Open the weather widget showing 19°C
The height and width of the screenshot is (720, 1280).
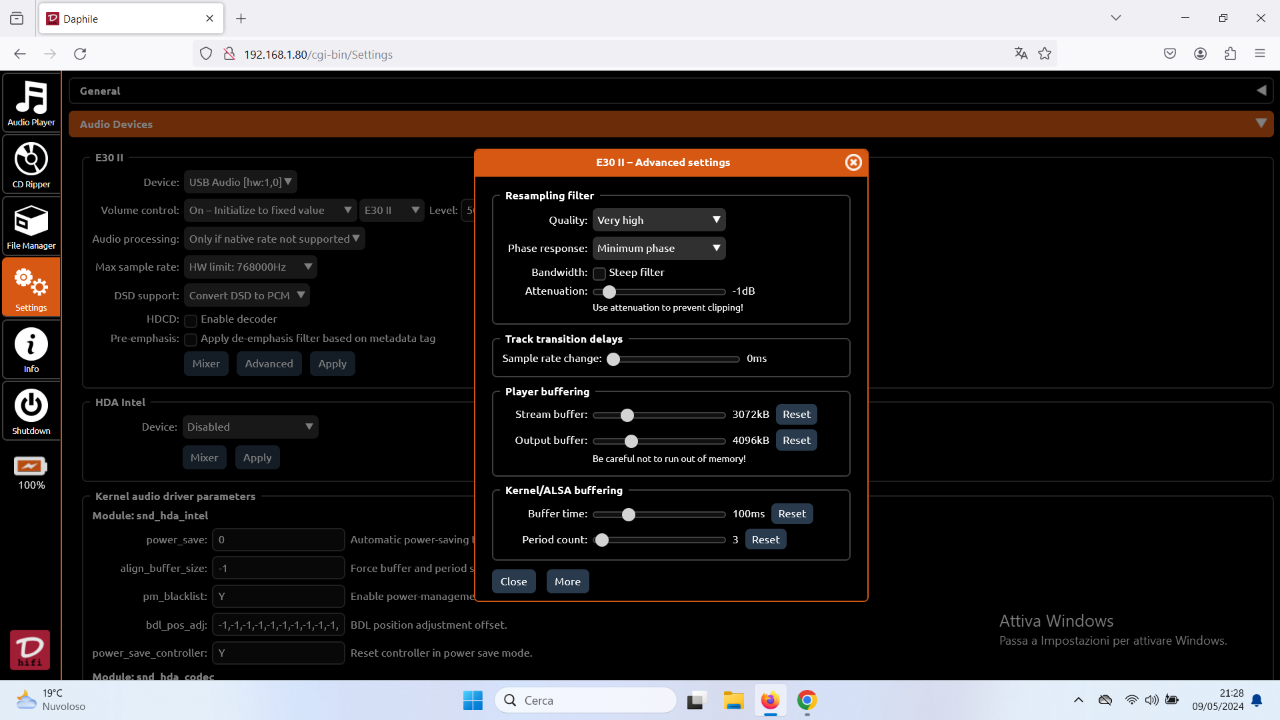(52, 700)
